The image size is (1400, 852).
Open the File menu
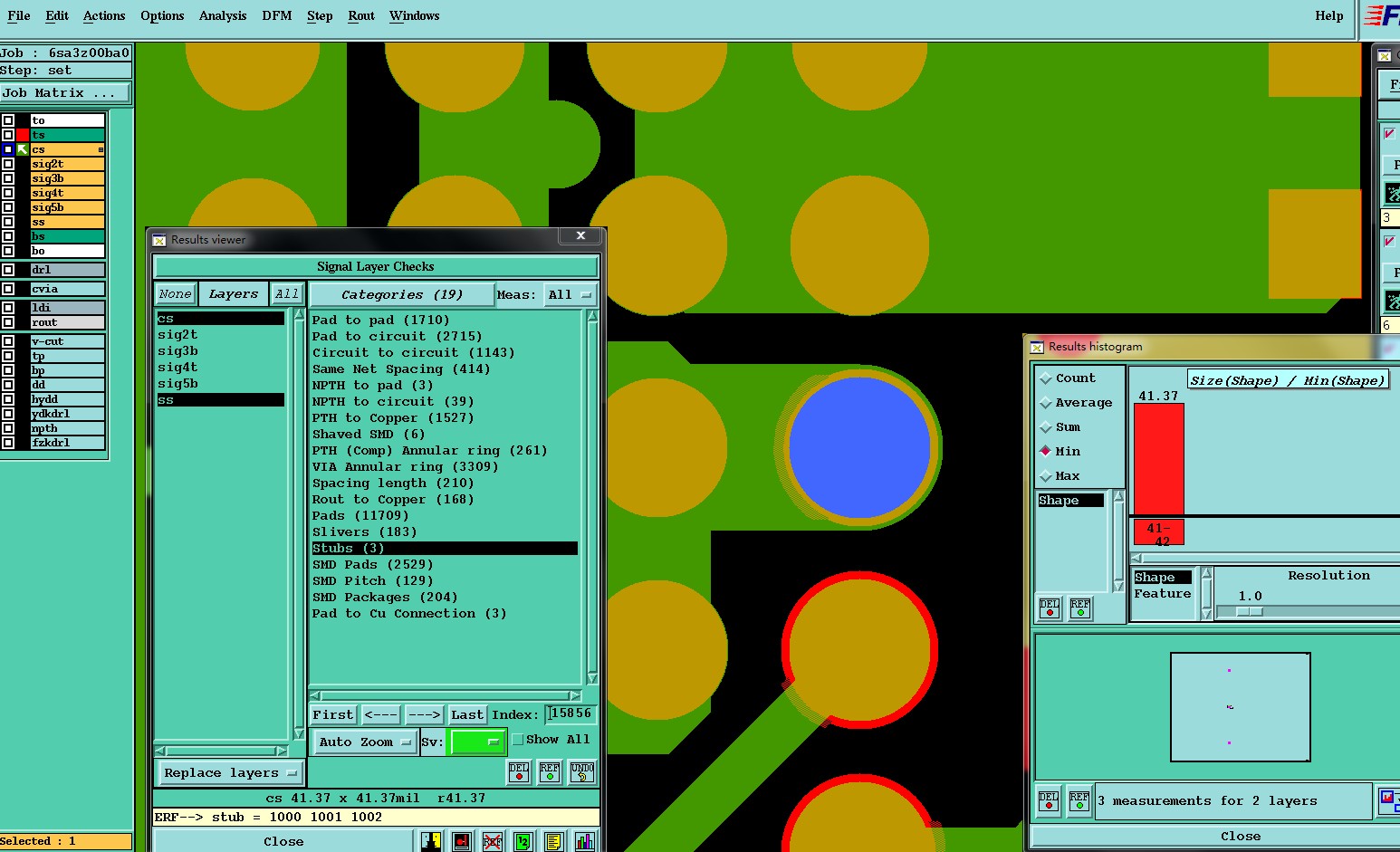(x=19, y=15)
